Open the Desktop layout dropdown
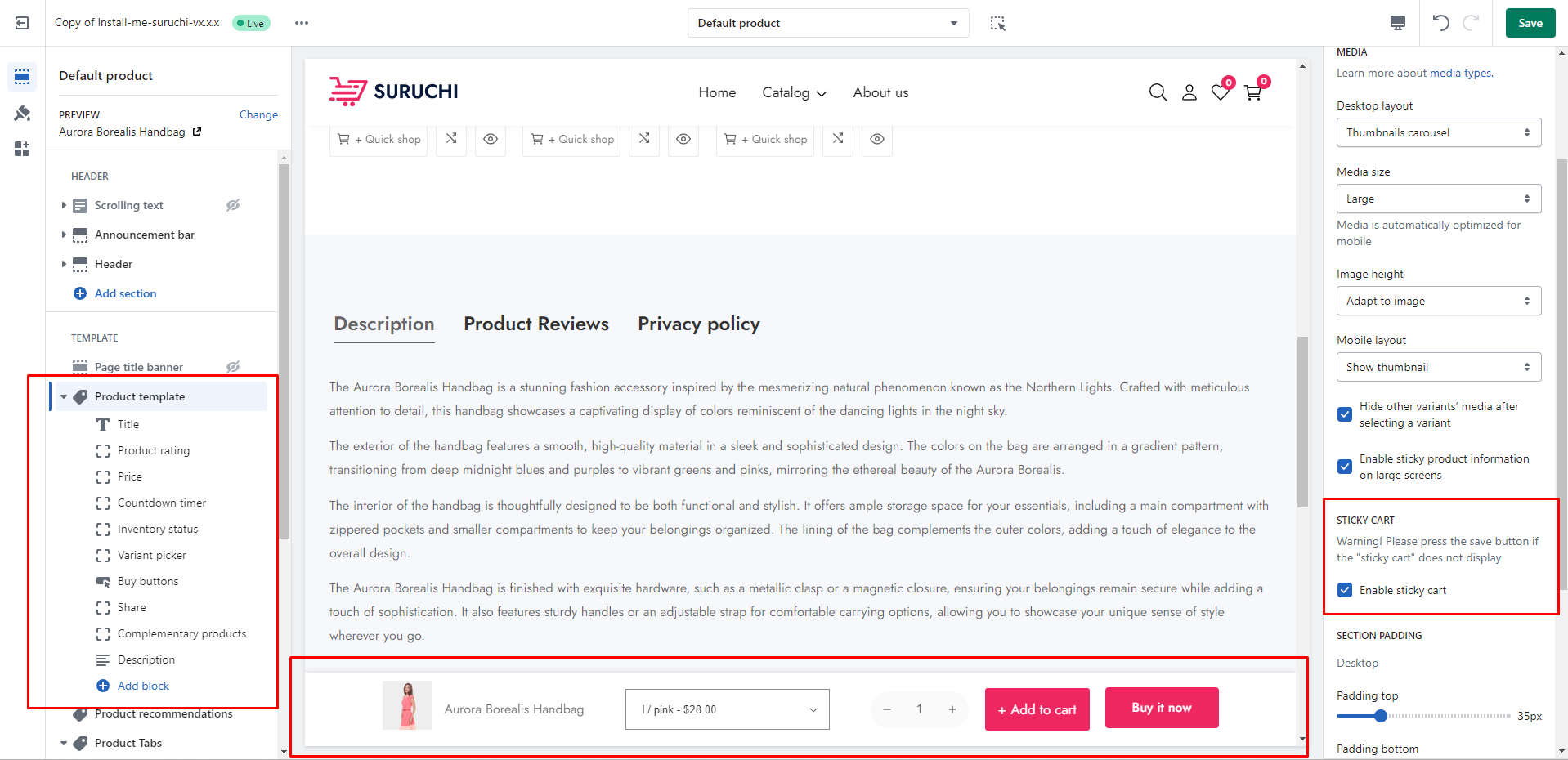1568x760 pixels. coord(1438,132)
